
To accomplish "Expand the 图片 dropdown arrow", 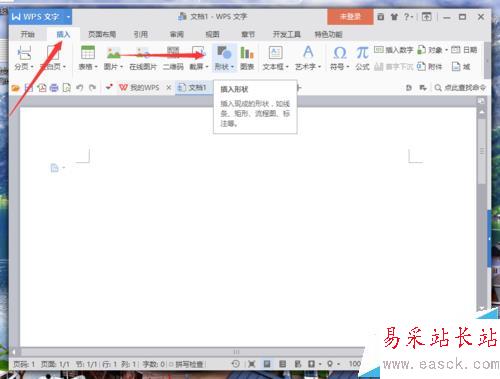I will 121,67.
